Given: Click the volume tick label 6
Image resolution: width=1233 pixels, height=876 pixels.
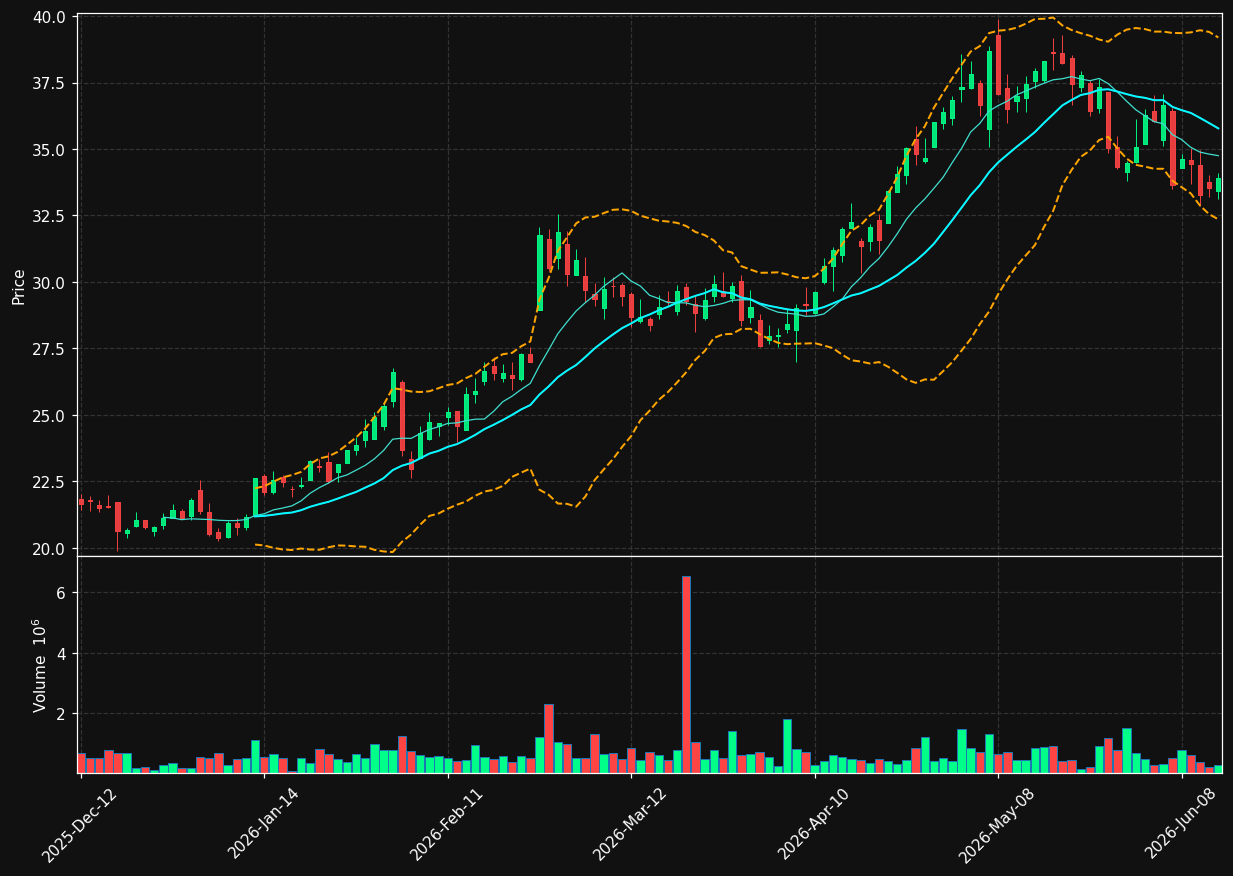Looking at the screenshot, I should 61,593.
